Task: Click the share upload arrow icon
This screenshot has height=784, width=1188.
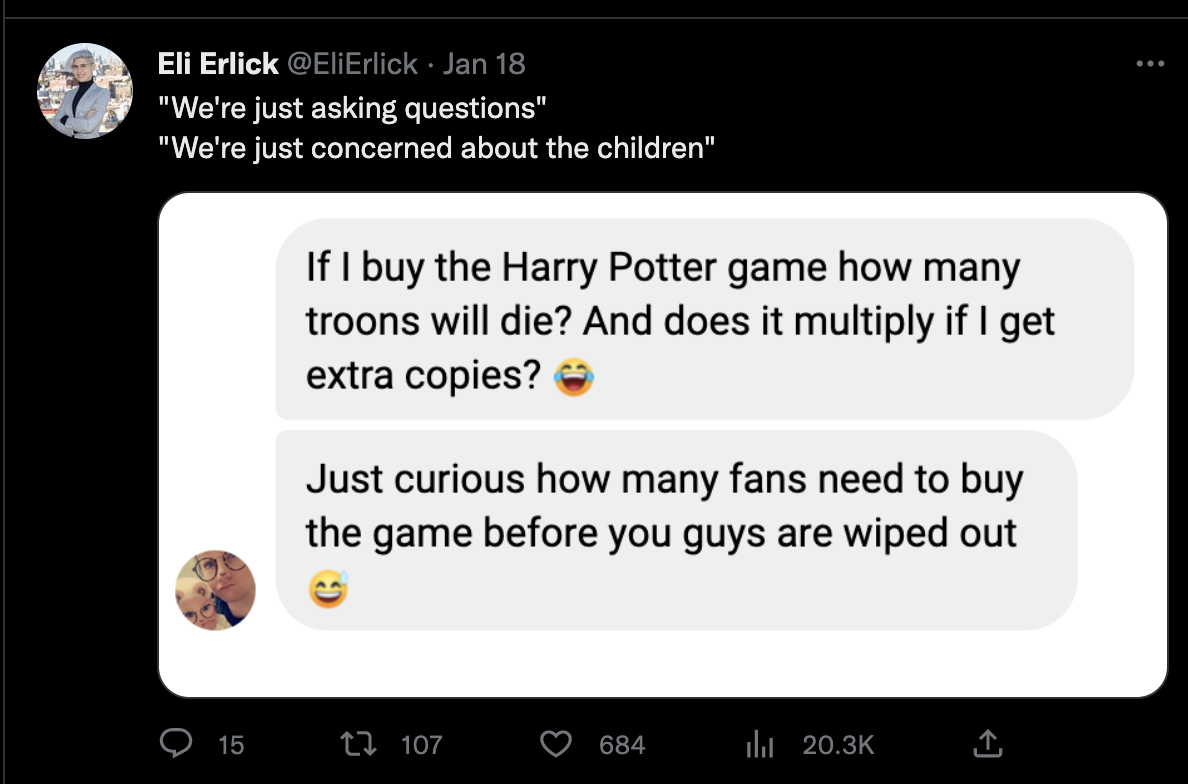Action: click(987, 743)
